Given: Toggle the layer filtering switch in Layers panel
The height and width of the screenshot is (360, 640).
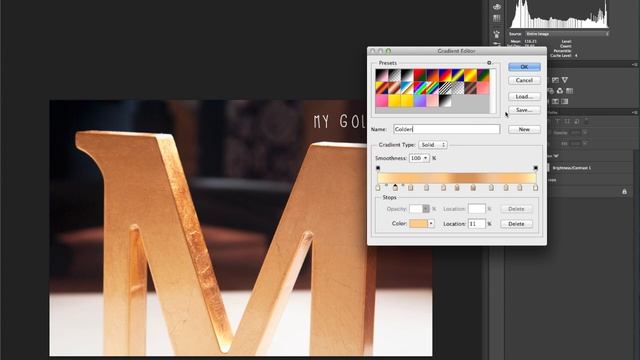Looking at the screenshot, I should click(587, 121).
